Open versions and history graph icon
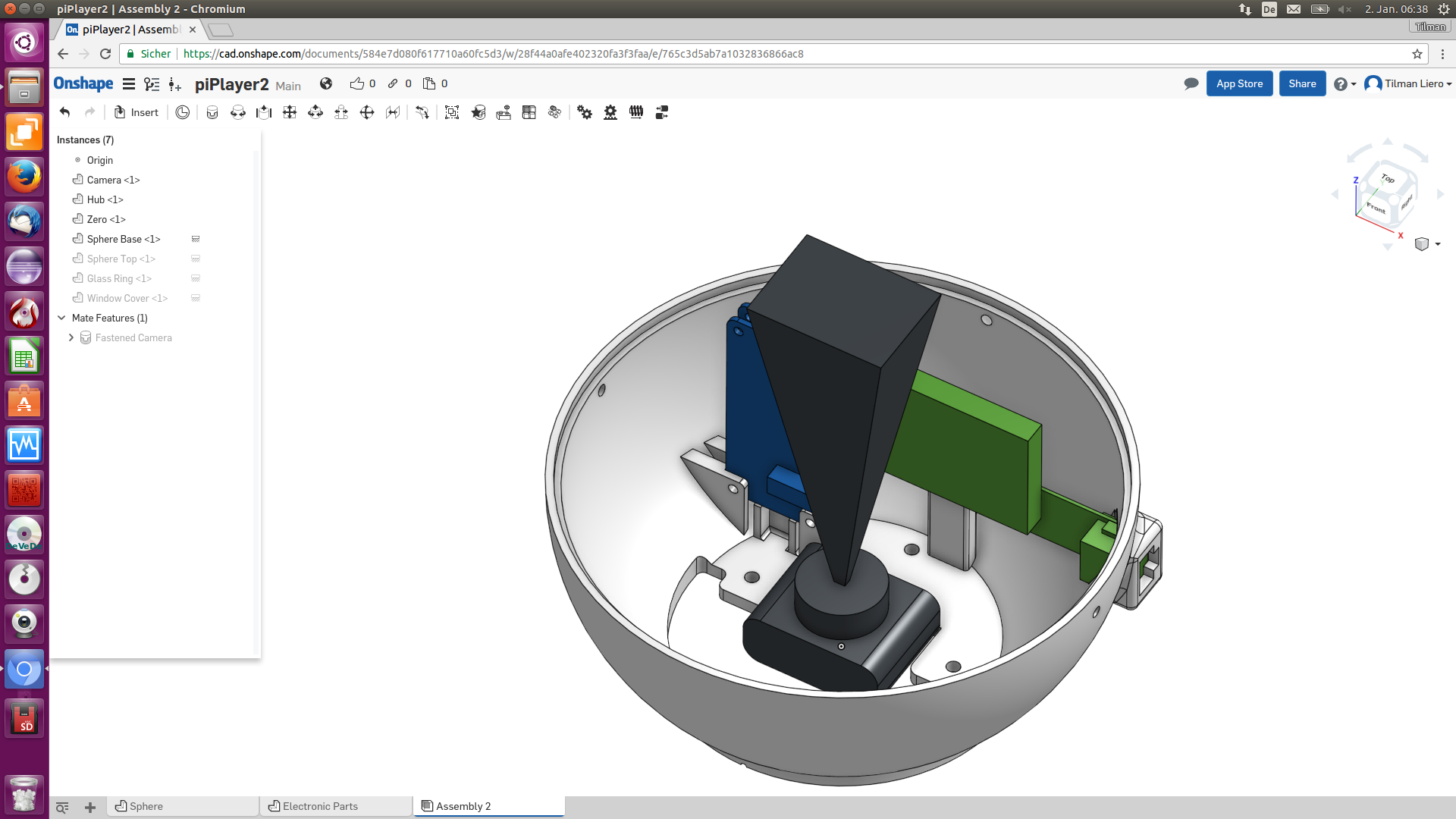The height and width of the screenshot is (819, 1456). [152, 84]
